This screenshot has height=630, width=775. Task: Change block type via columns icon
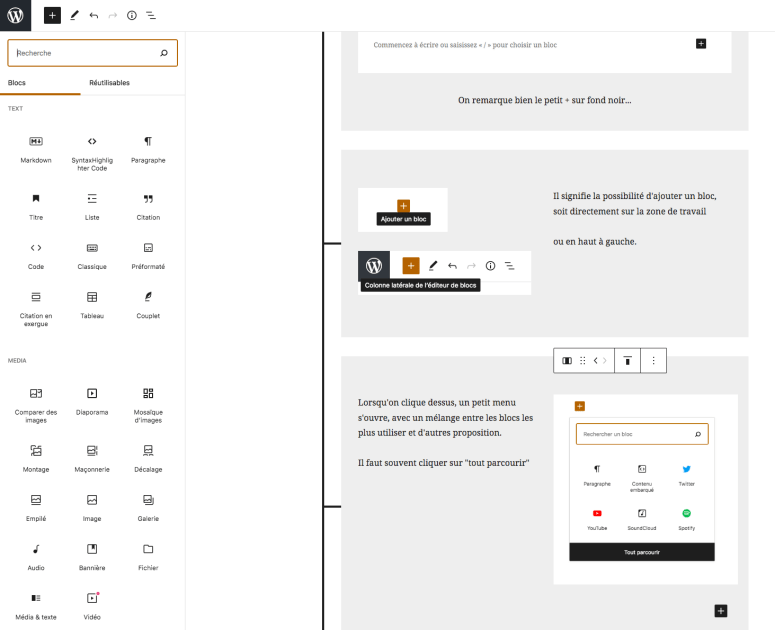567,360
